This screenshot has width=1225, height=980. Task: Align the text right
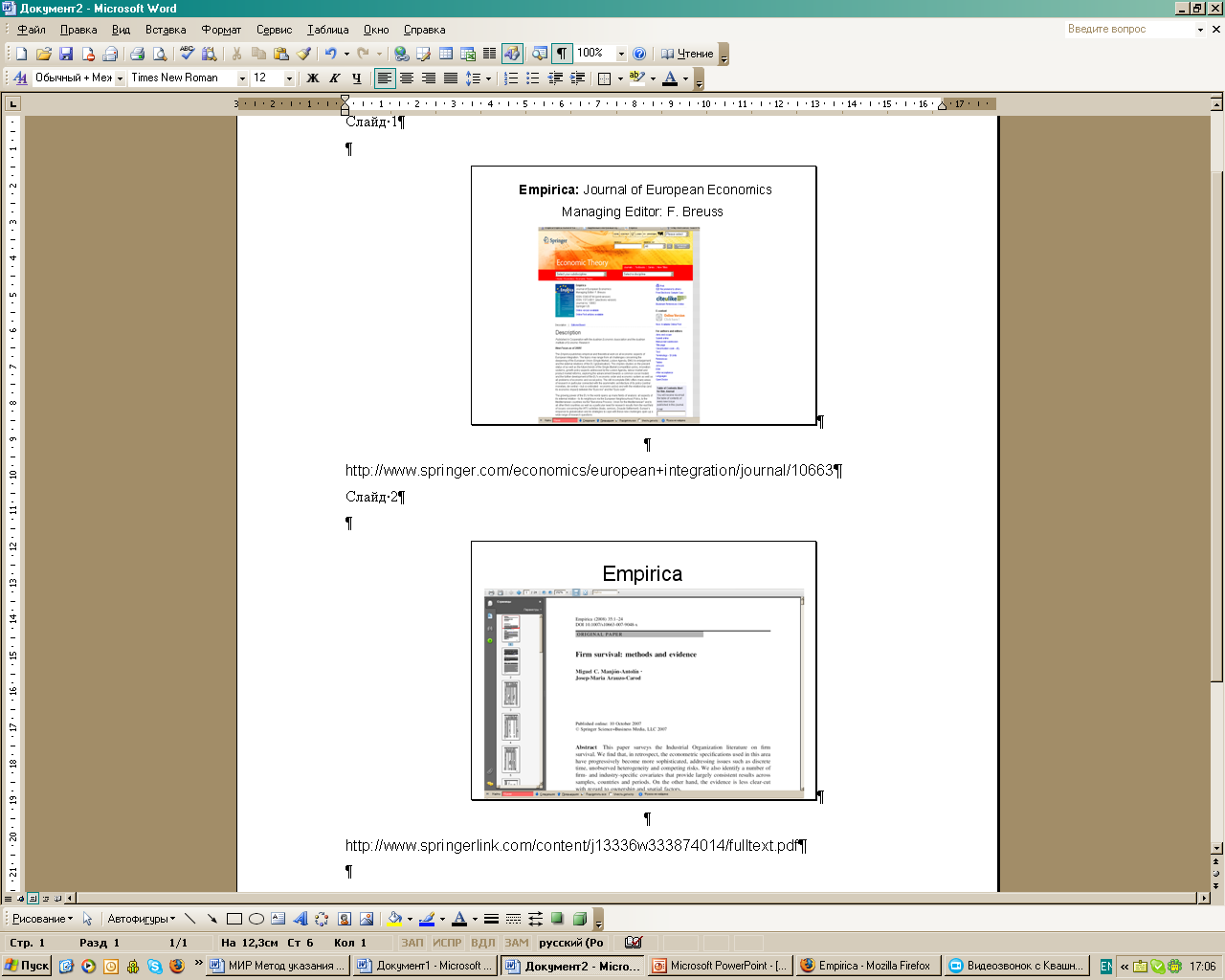pyautogui.click(x=429, y=78)
